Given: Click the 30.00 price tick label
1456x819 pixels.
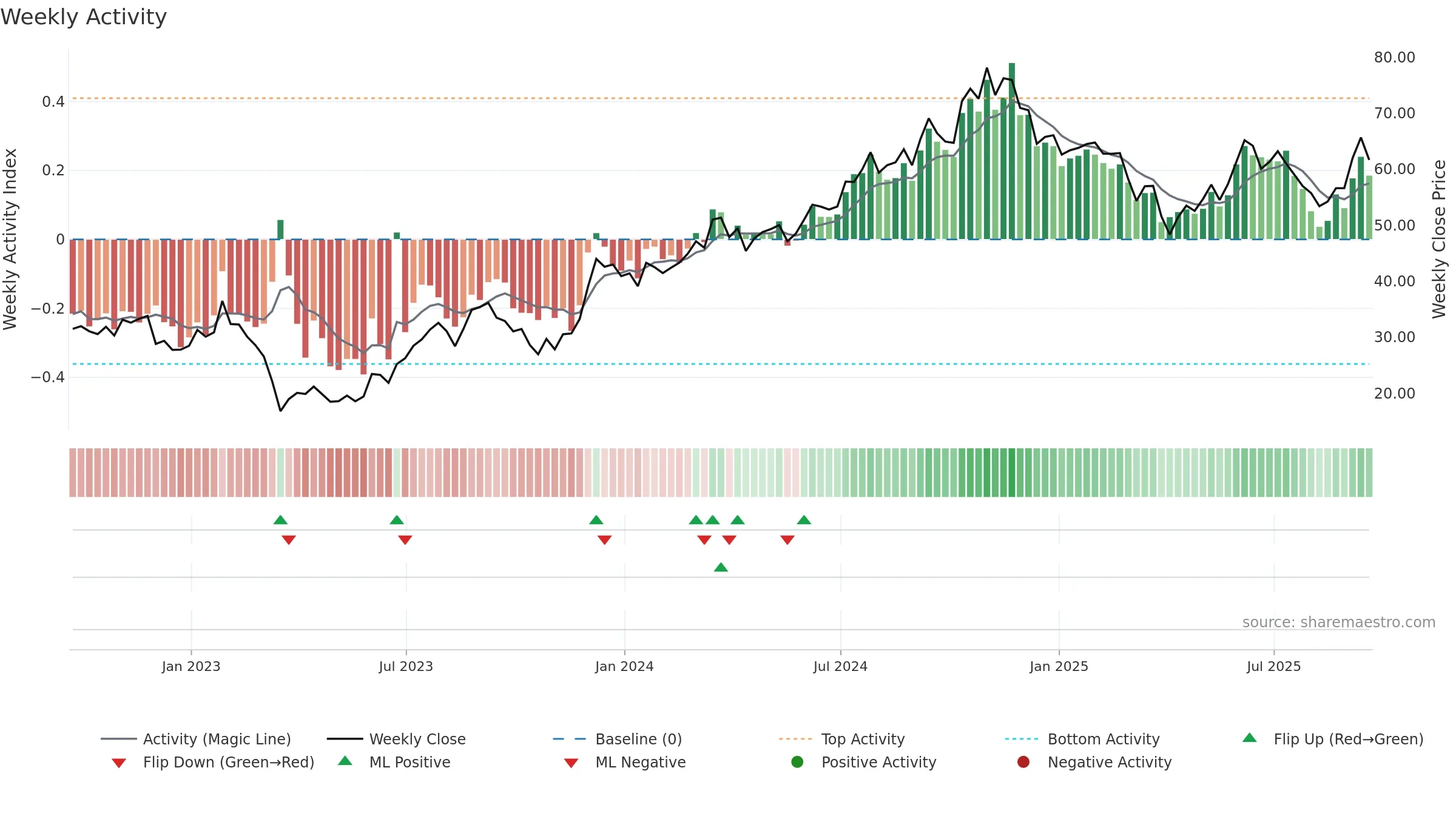Looking at the screenshot, I should 1395,337.
